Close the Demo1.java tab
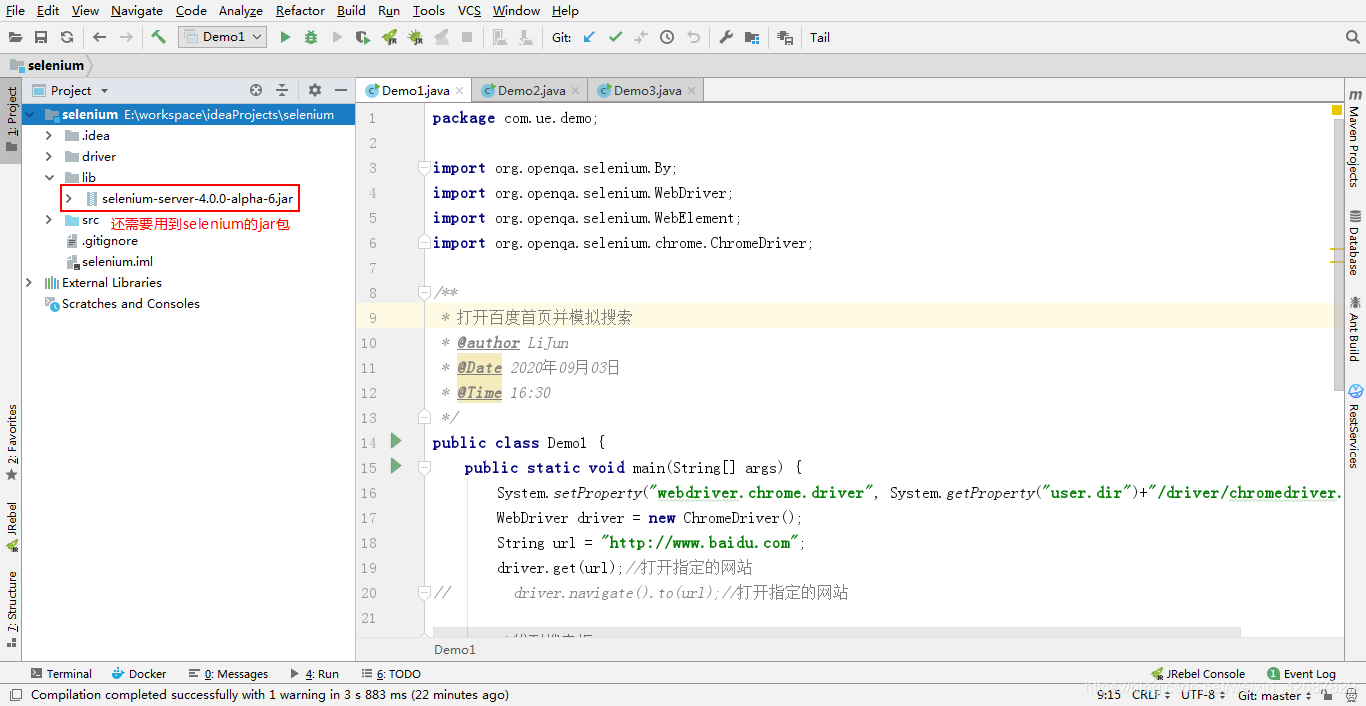This screenshot has height=706, width=1366. point(460,91)
